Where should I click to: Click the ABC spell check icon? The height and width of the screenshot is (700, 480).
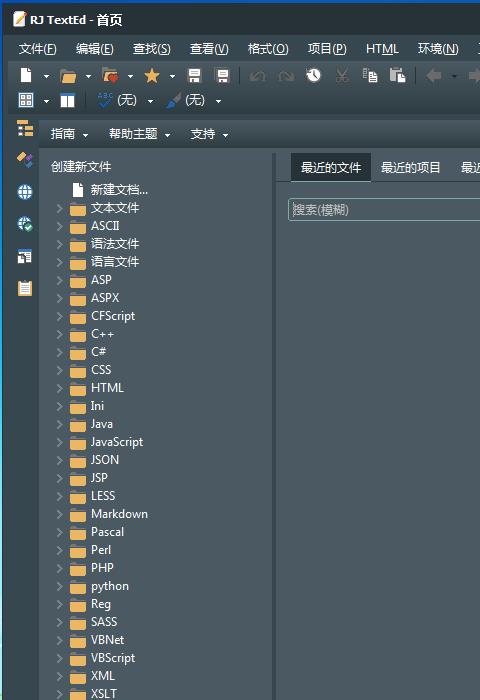pos(105,100)
